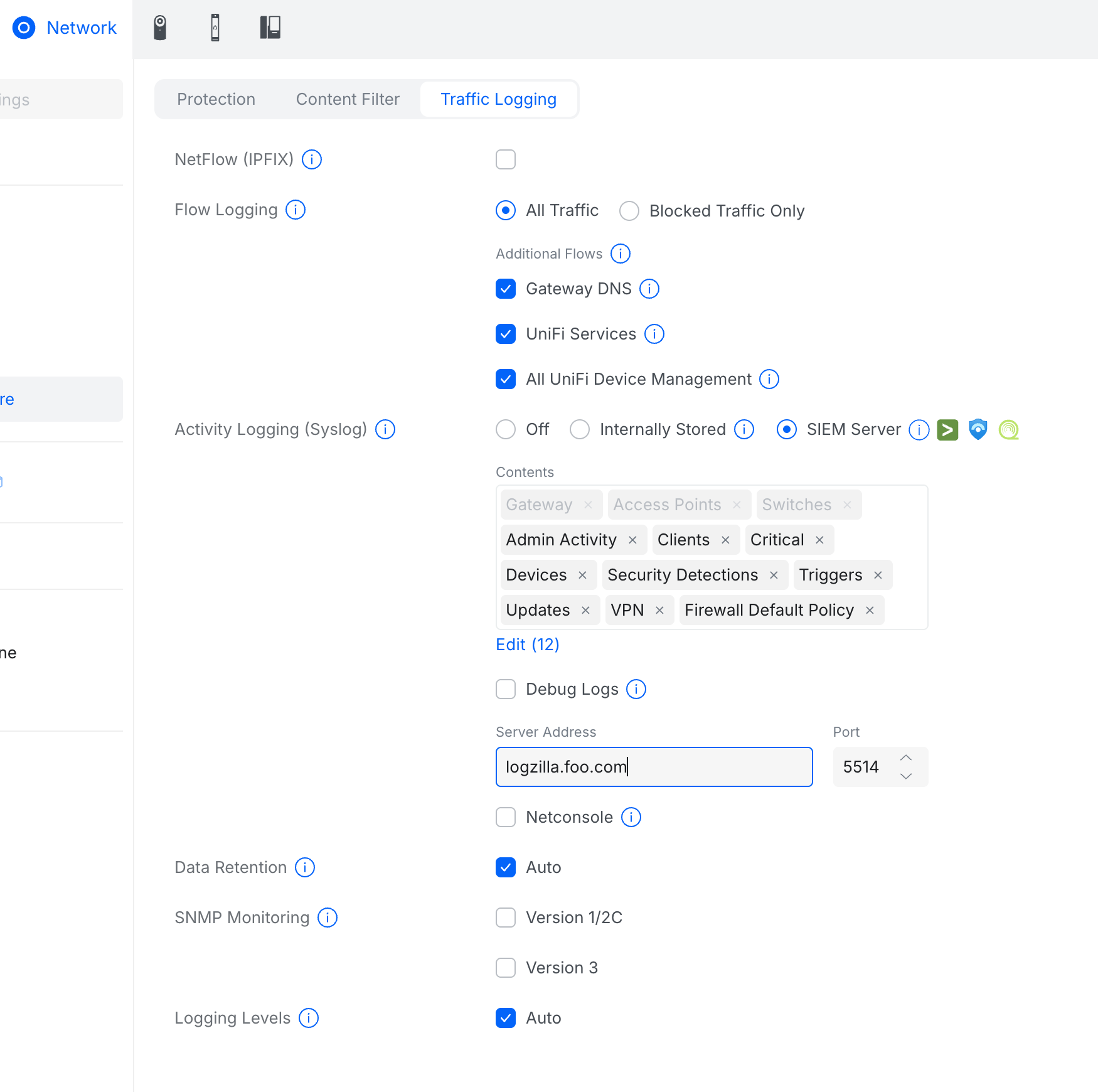Increment the Port value with the up stepper

906,758
